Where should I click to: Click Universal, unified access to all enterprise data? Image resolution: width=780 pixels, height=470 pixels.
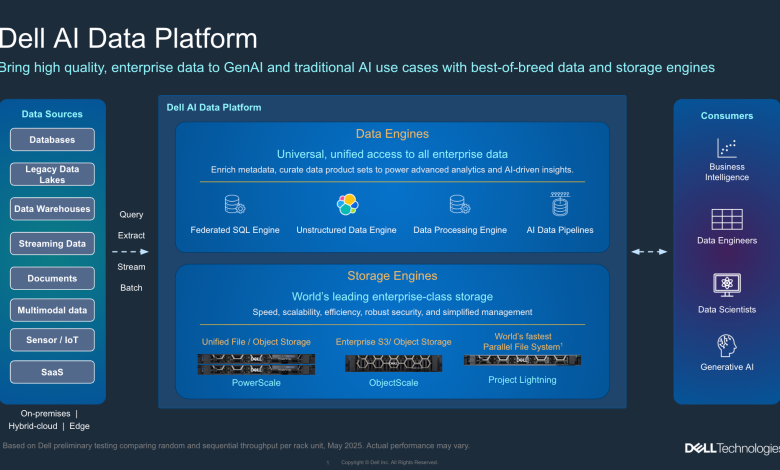click(x=392, y=154)
